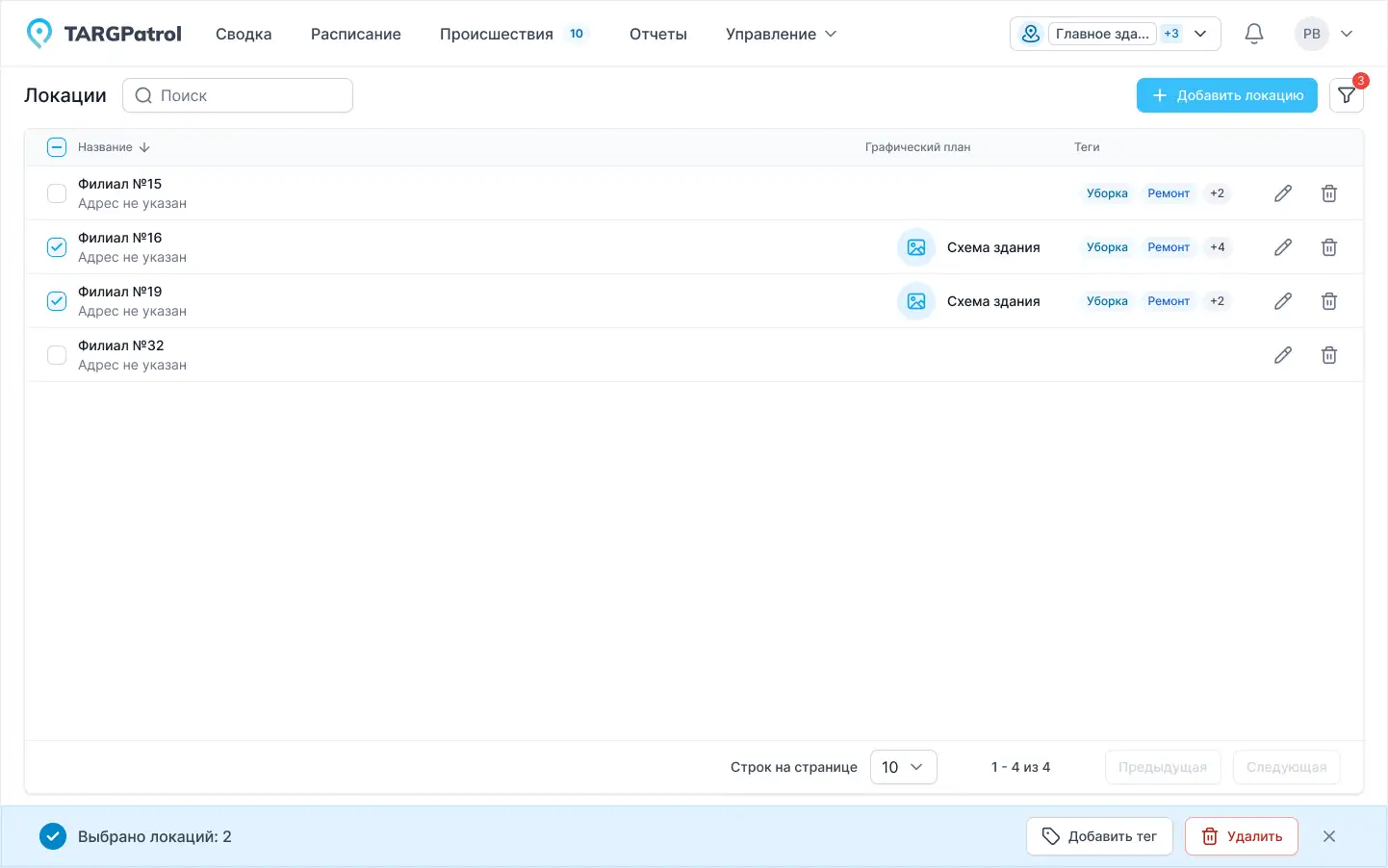This screenshot has width=1388, height=868.
Task: Click the Локации page title
Action: [x=65, y=95]
